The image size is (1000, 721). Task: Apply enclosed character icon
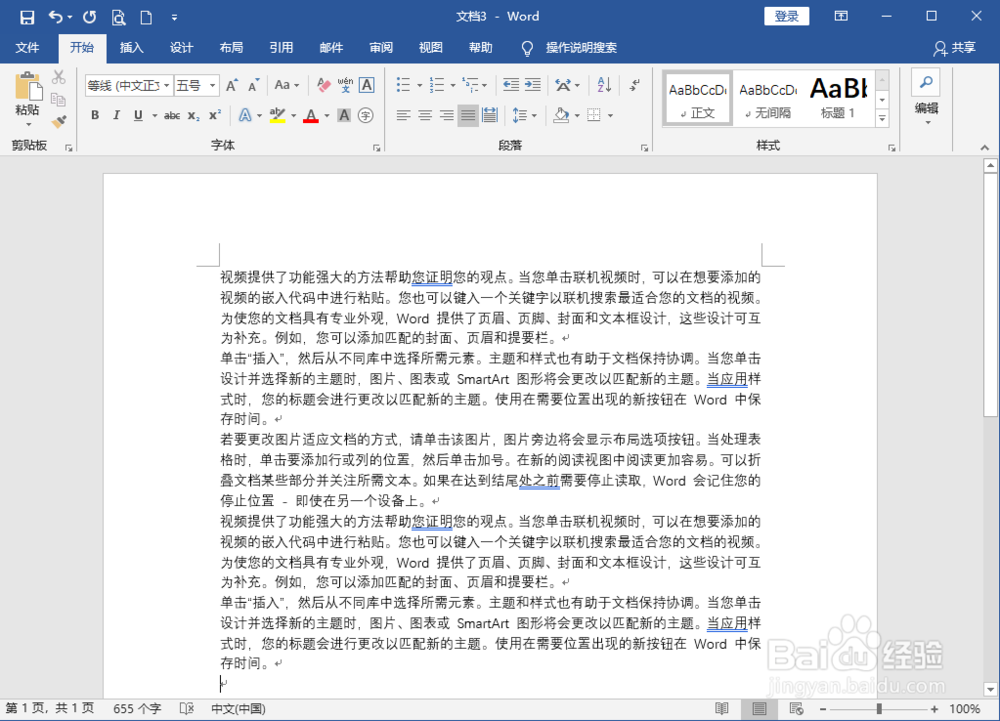[x=365, y=115]
